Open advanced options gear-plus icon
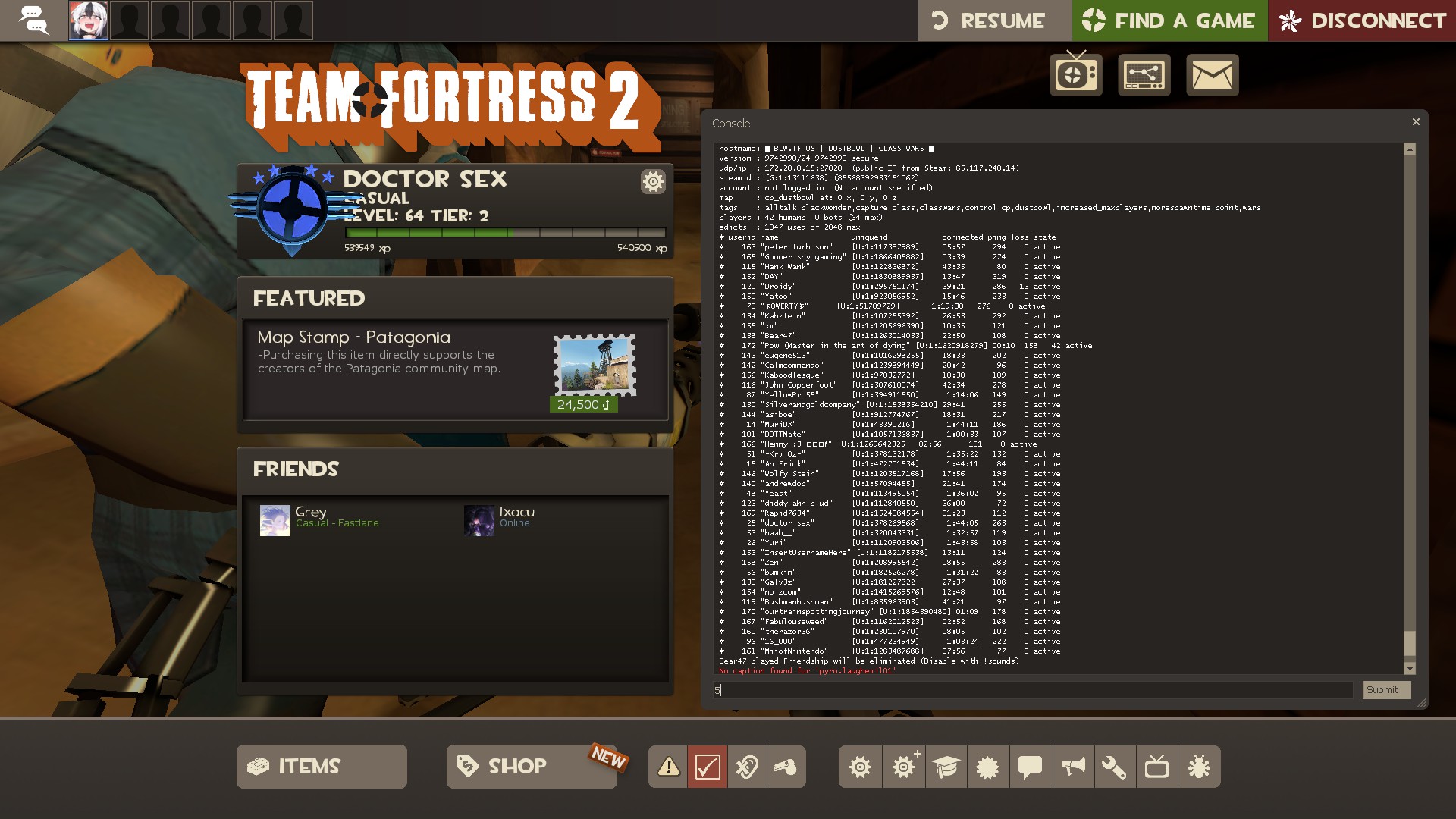This screenshot has width=1456, height=819. click(903, 767)
